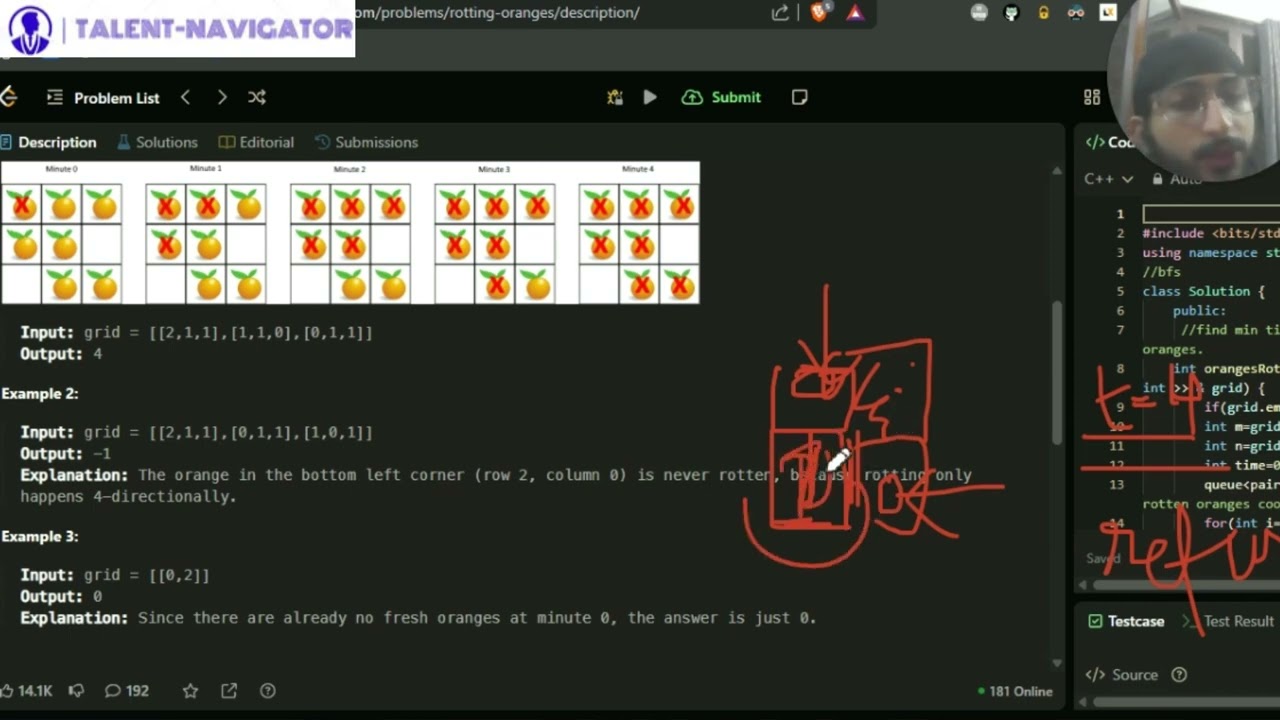Image resolution: width=1280 pixels, height=720 pixels.
Task: Click the 181 Online indicator
Action: 1015,691
